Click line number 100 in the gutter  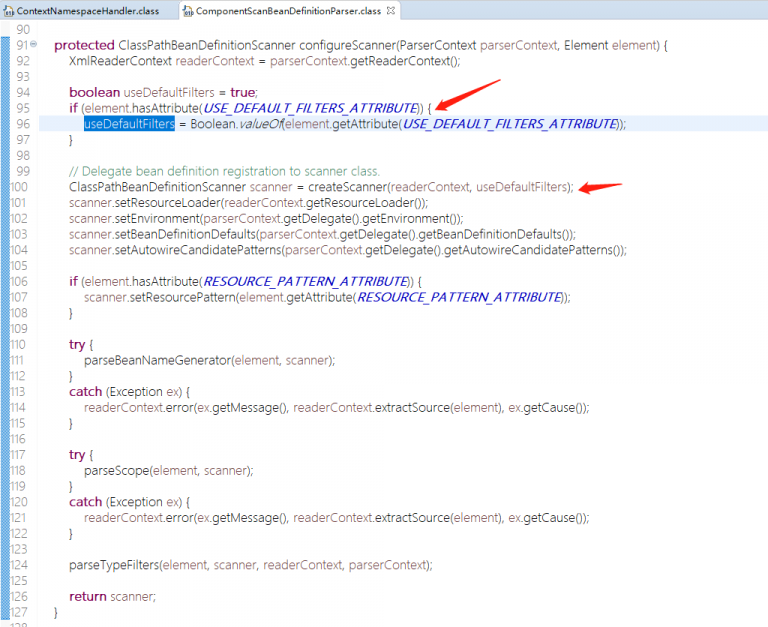19,187
